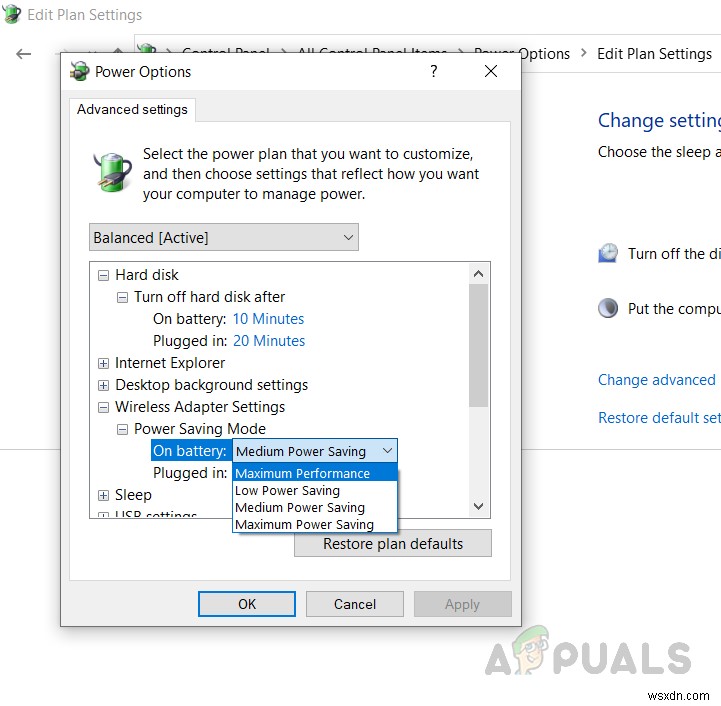Screen dimensions: 721x706
Task: Select Maximum Performance from the list
Action: click(x=315, y=473)
